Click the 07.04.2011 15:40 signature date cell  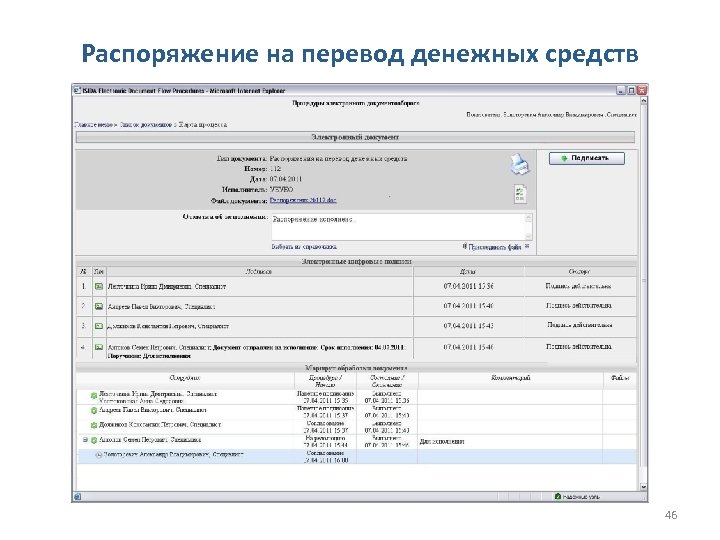(x=468, y=306)
